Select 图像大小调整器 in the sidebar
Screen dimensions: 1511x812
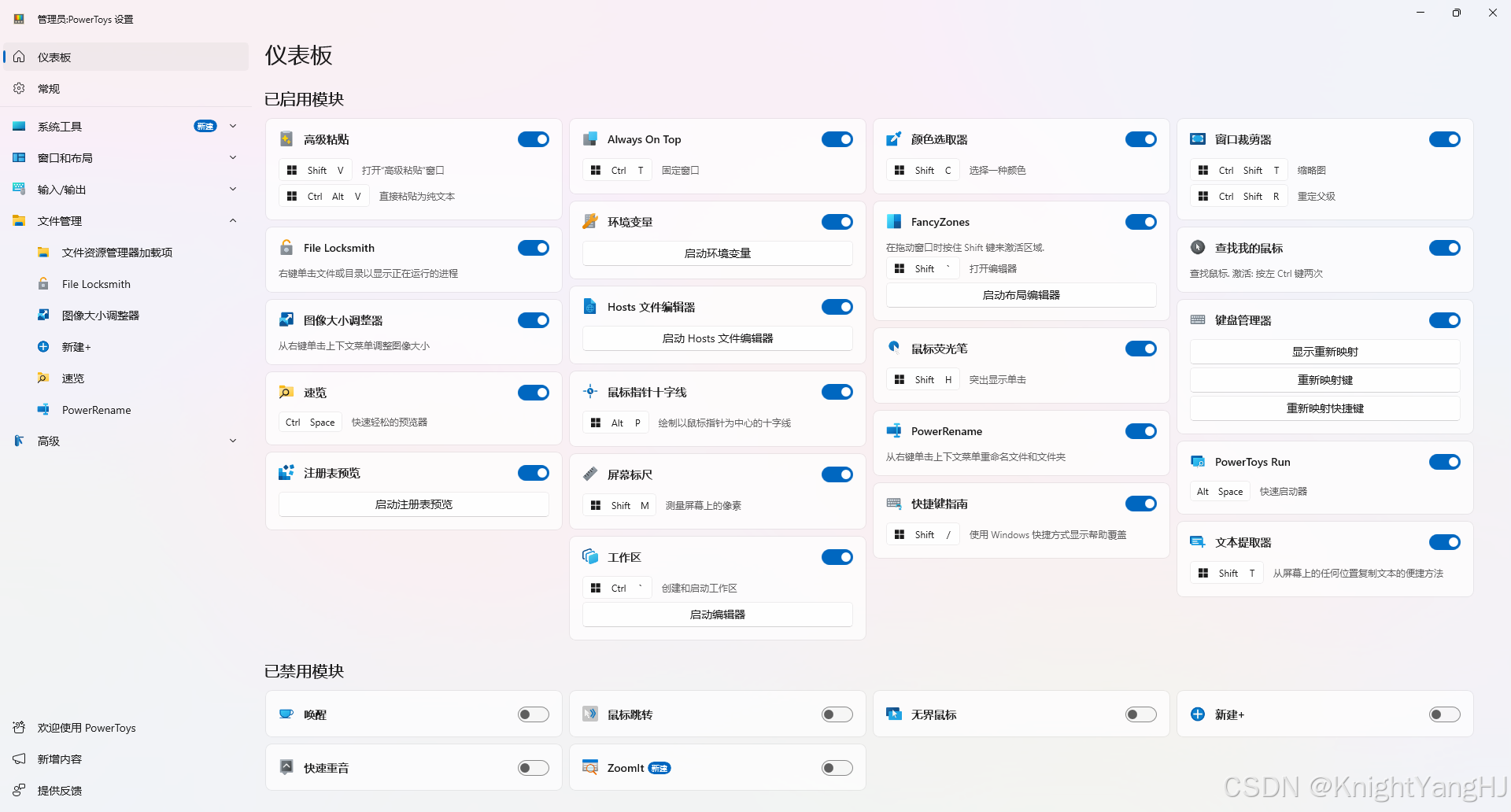126,315
